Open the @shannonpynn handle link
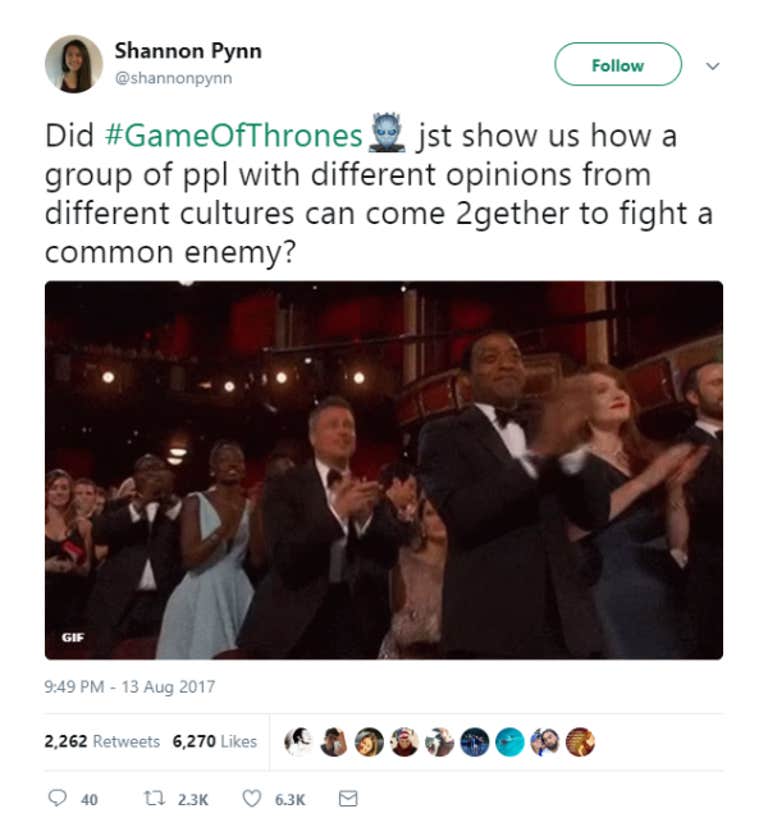Screen dimensions: 768x827 pyautogui.click(x=174, y=78)
